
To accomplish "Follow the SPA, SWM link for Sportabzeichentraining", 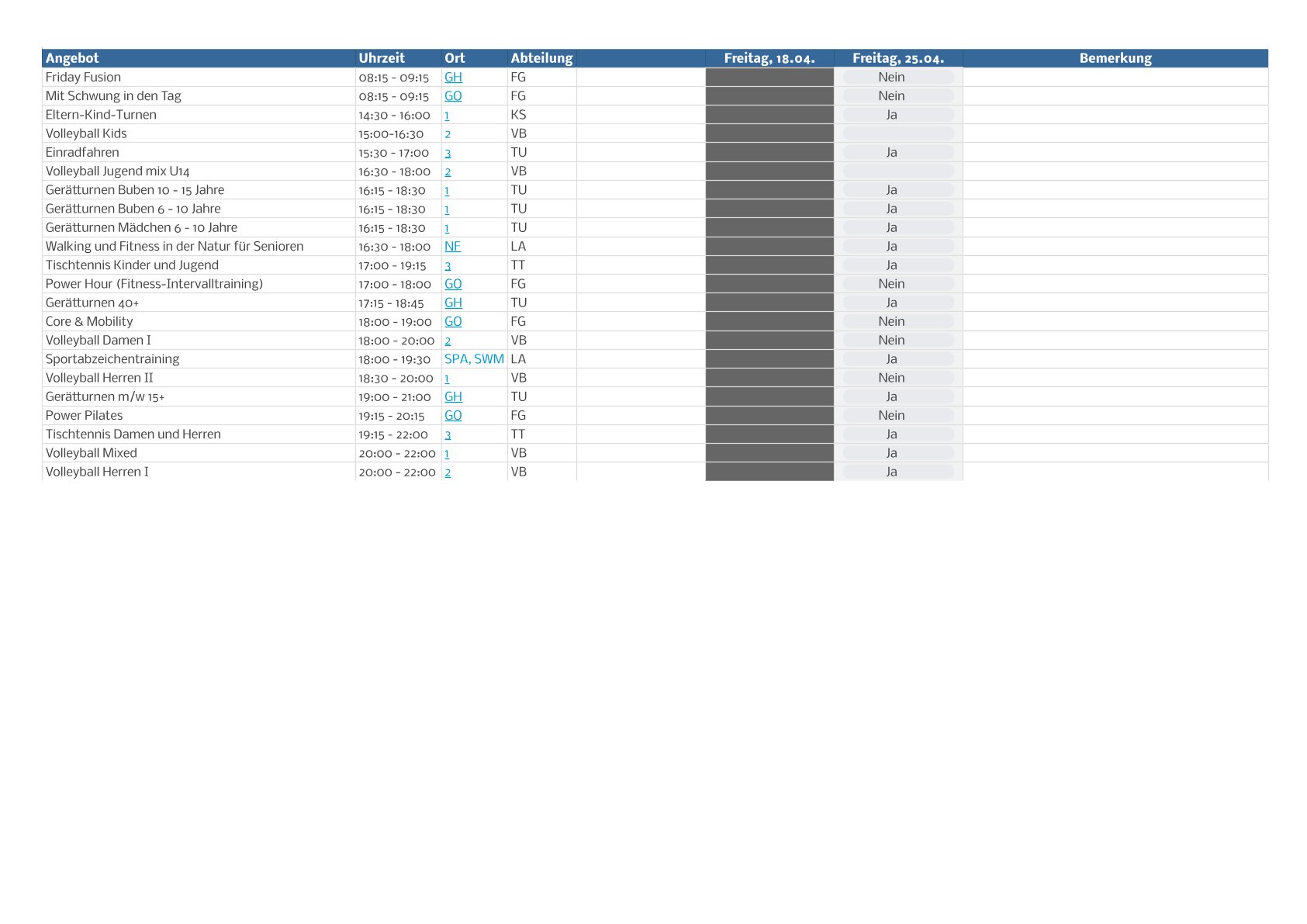I will pos(474,359).
